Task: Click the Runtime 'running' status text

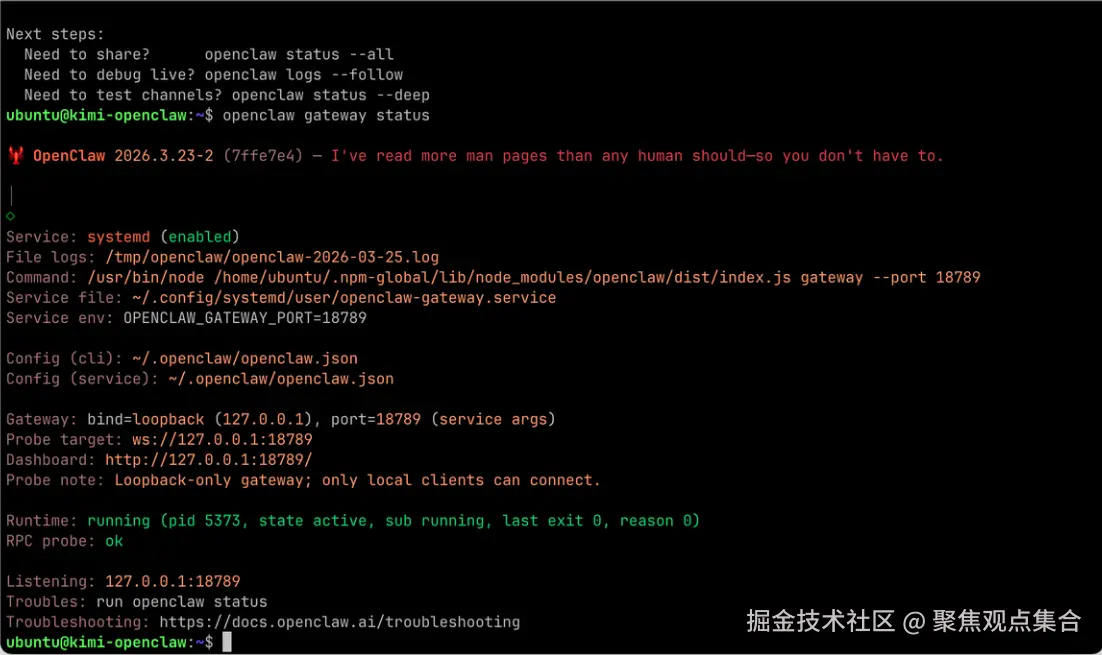Action: click(x=118, y=521)
